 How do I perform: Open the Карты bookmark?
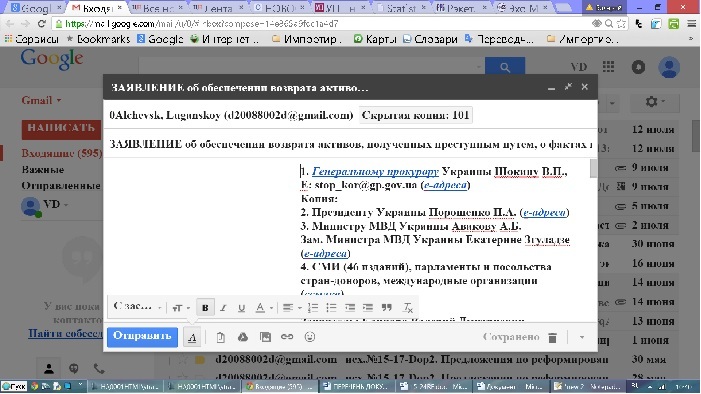pos(375,39)
